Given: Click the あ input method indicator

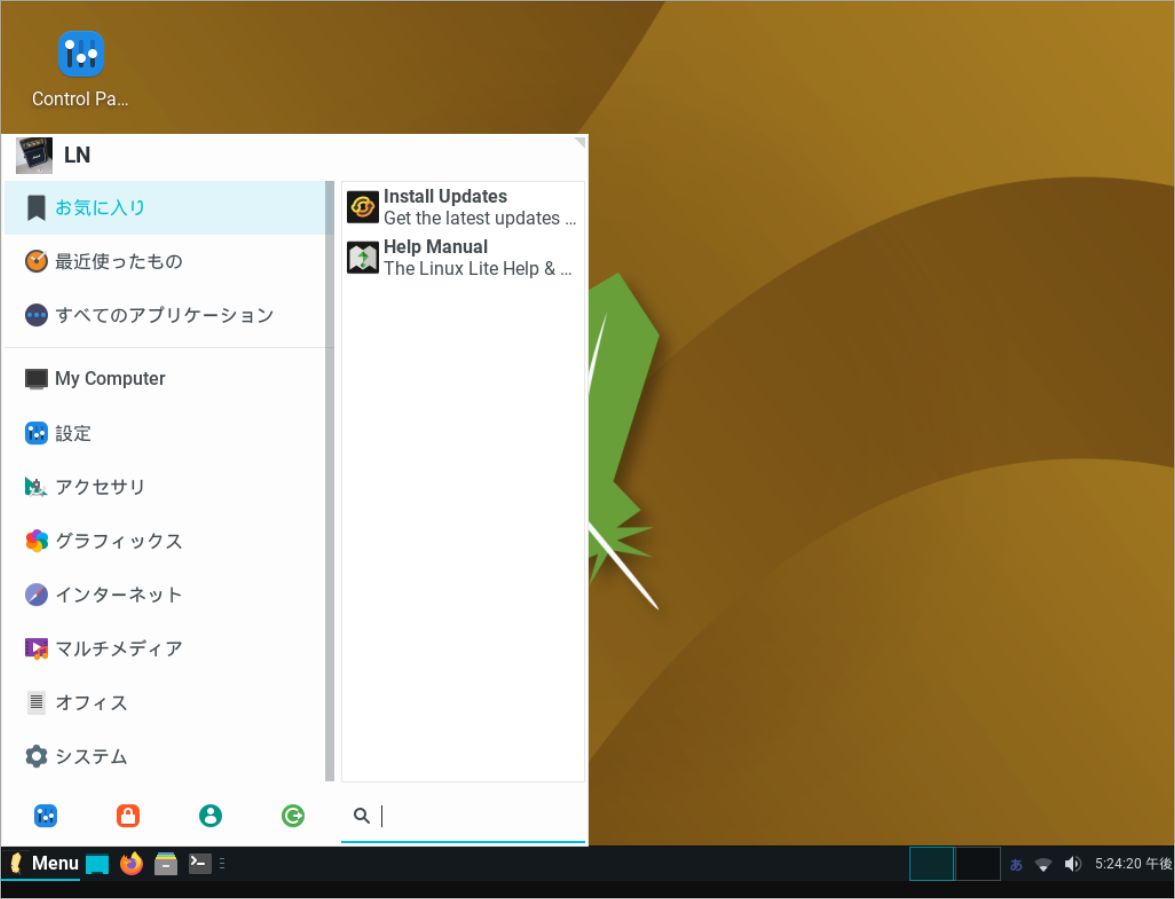Looking at the screenshot, I should click(1016, 863).
